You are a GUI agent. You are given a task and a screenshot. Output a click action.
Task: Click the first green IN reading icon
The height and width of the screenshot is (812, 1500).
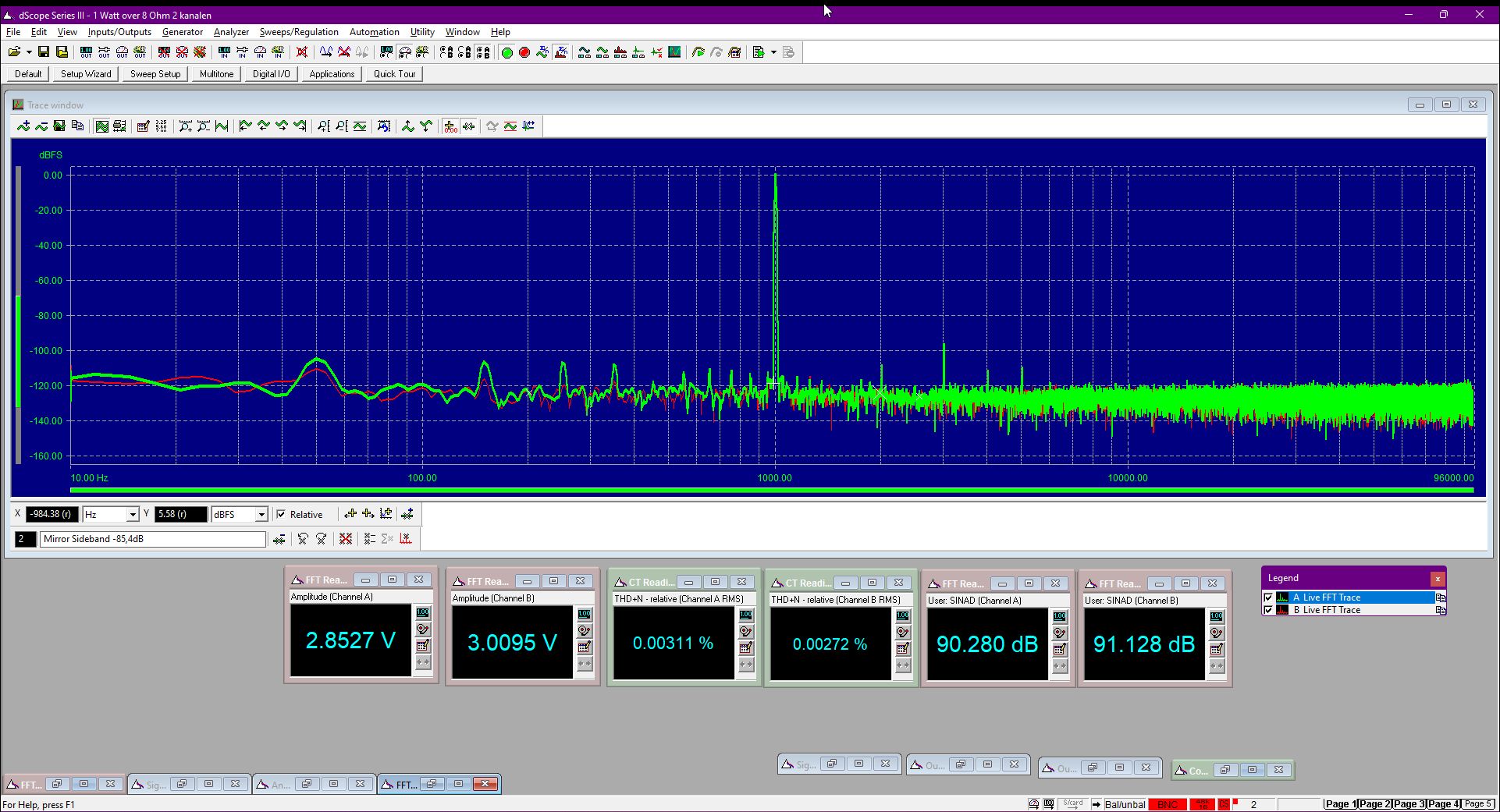tap(224, 52)
